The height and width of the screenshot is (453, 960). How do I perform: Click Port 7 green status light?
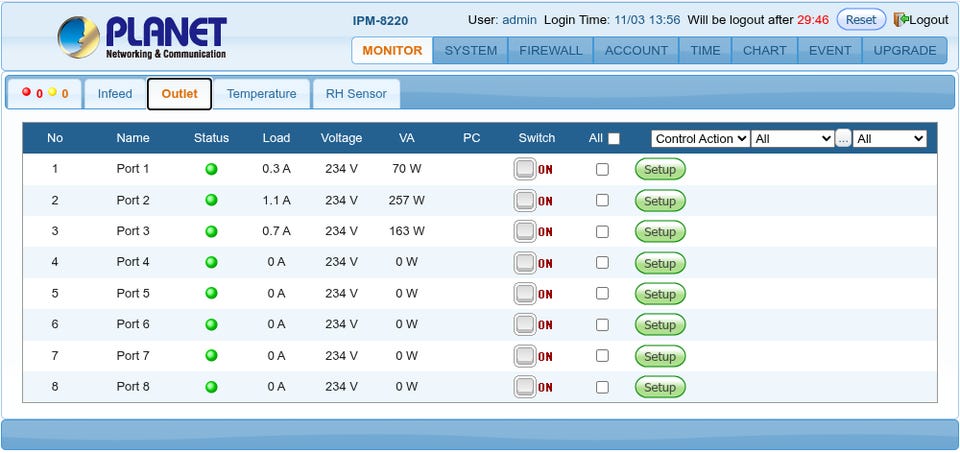click(211, 356)
